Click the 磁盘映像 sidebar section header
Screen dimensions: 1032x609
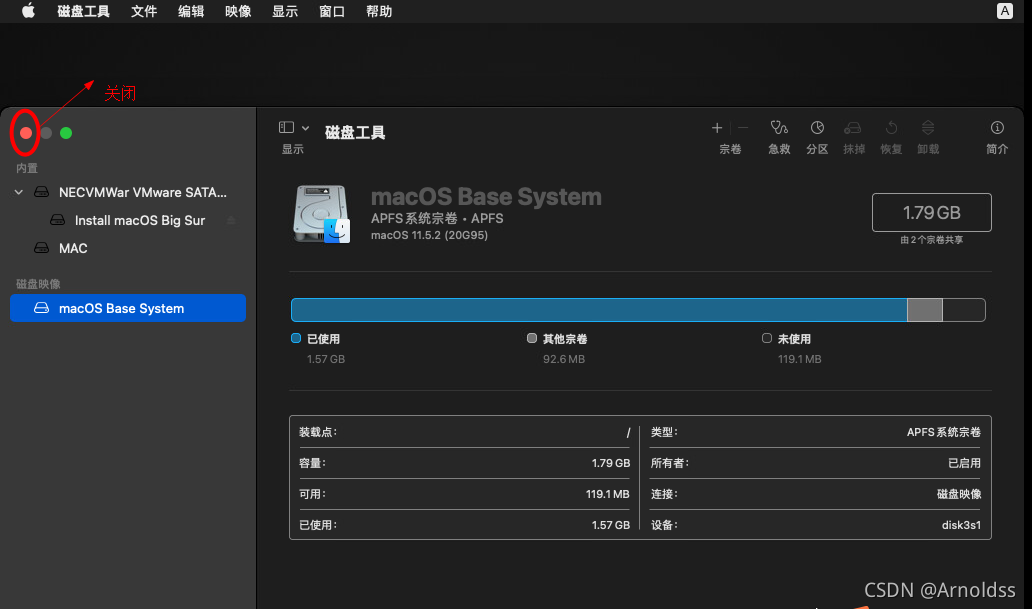(x=38, y=284)
